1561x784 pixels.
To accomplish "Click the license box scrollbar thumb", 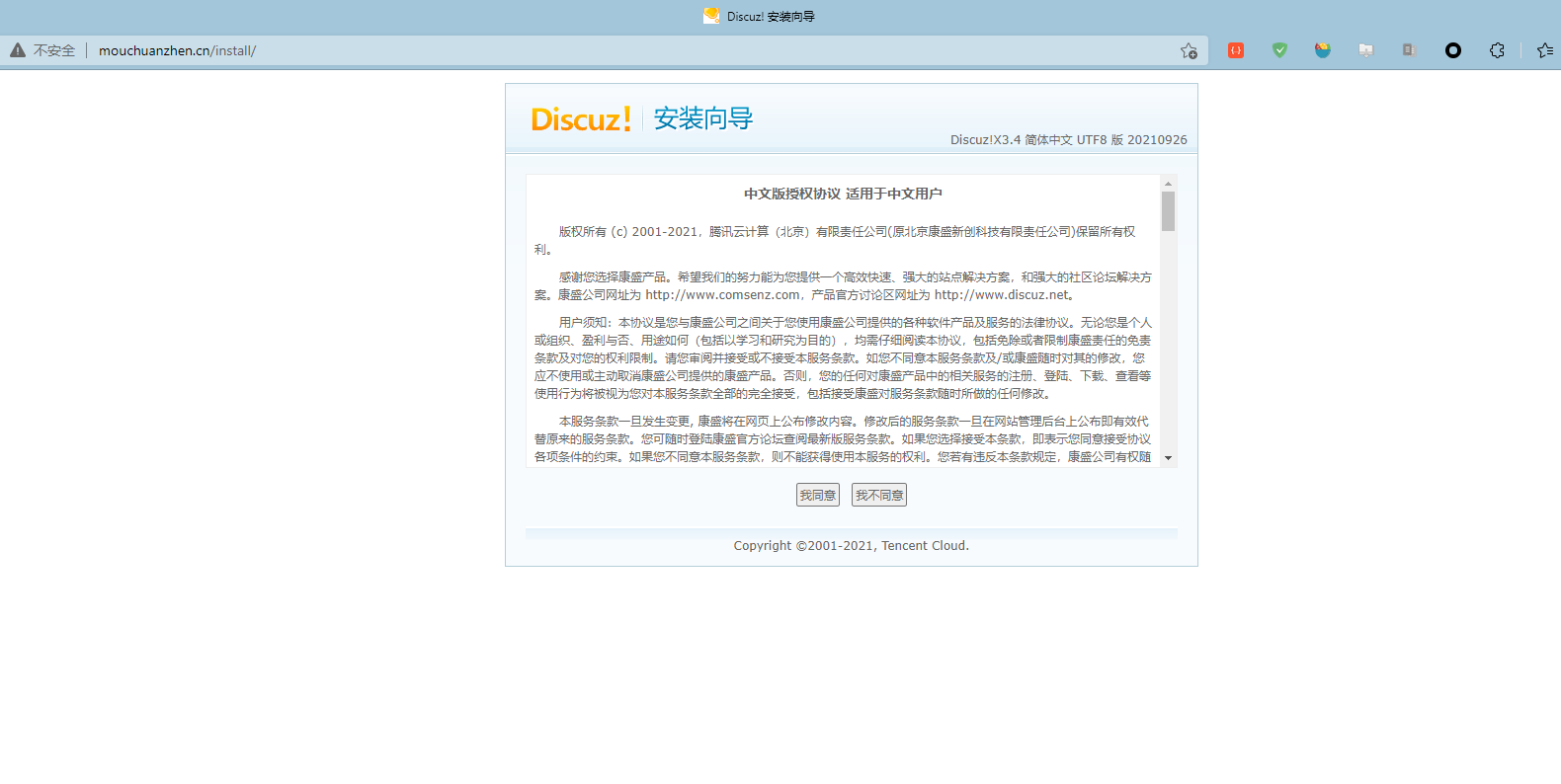I will pos(1168,211).
